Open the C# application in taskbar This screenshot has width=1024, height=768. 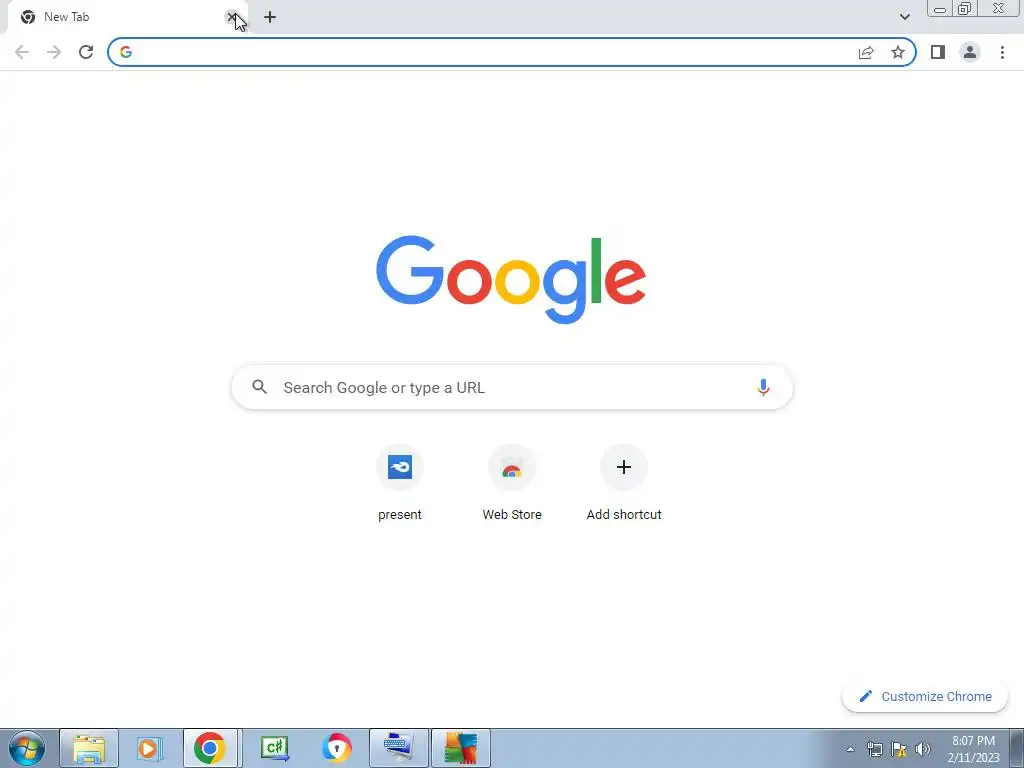274,748
